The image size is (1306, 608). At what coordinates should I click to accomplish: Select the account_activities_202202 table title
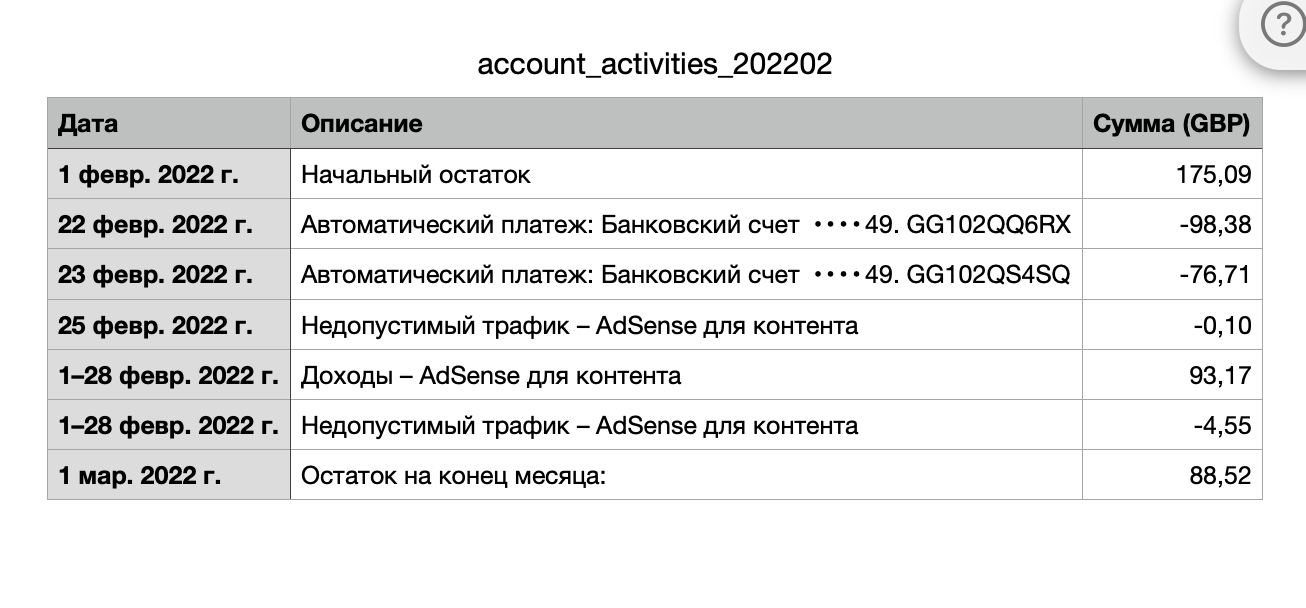tap(655, 64)
